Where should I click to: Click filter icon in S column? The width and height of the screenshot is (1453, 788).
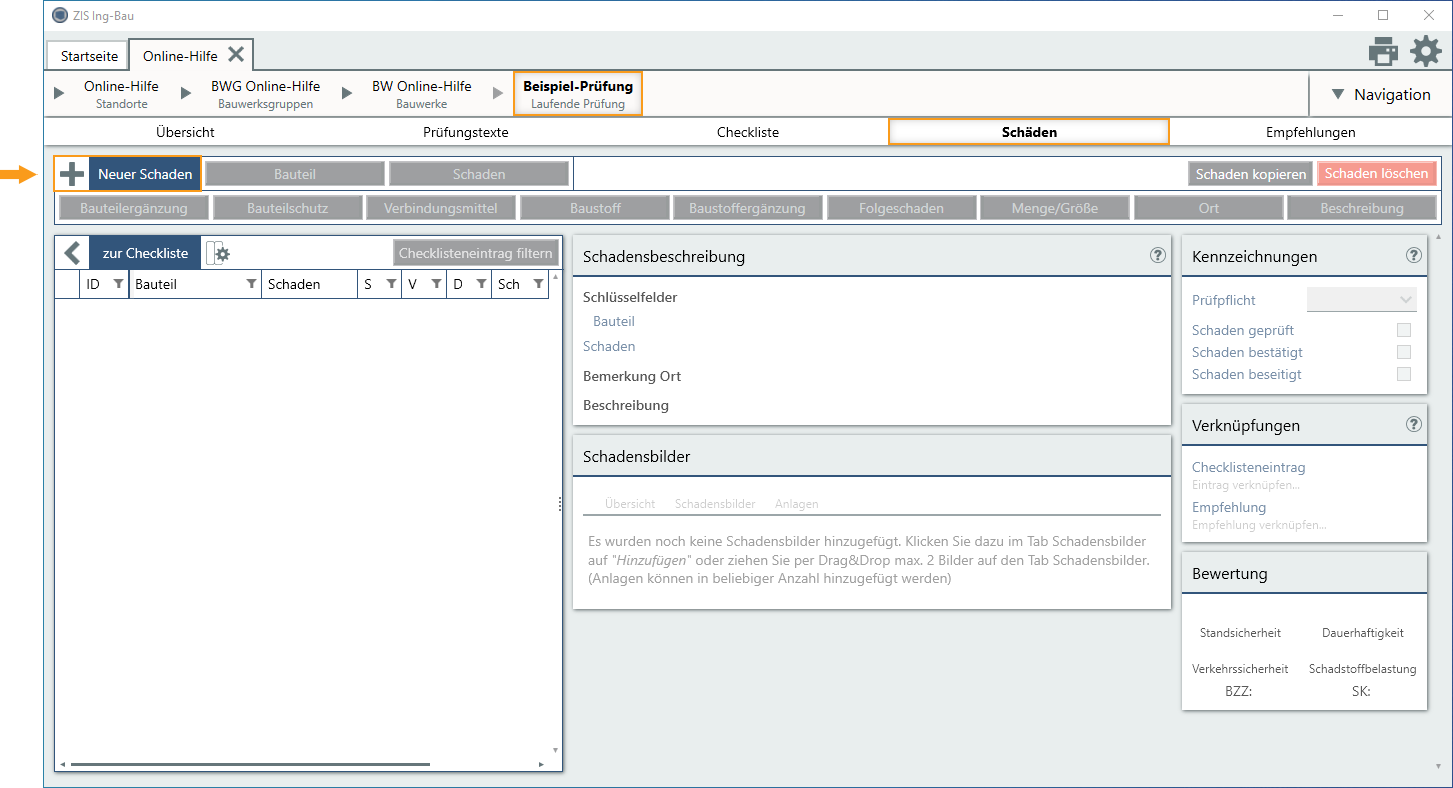(391, 284)
